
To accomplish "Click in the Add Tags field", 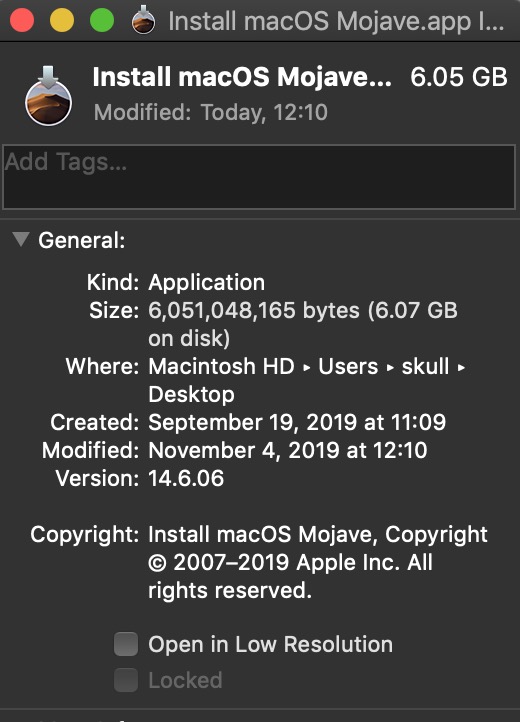I will click(259, 177).
